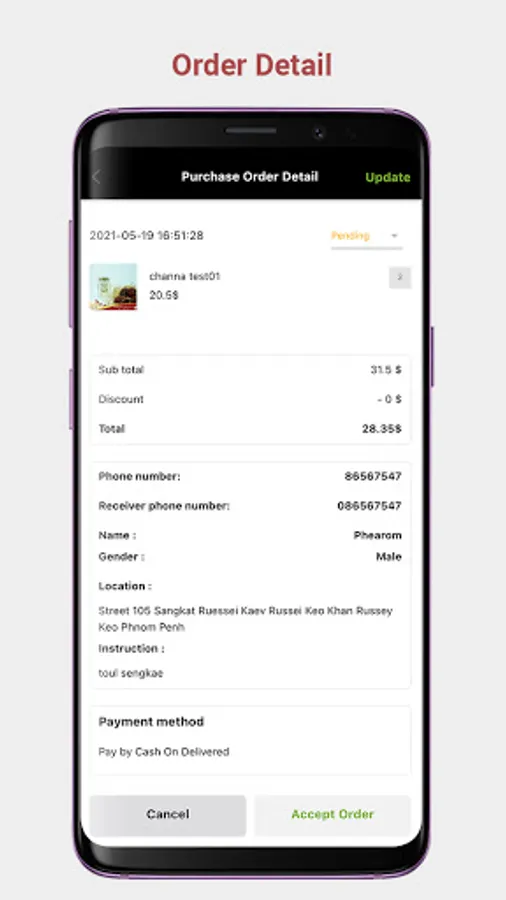Click the Cancel button
The height and width of the screenshot is (900, 506).
click(168, 814)
